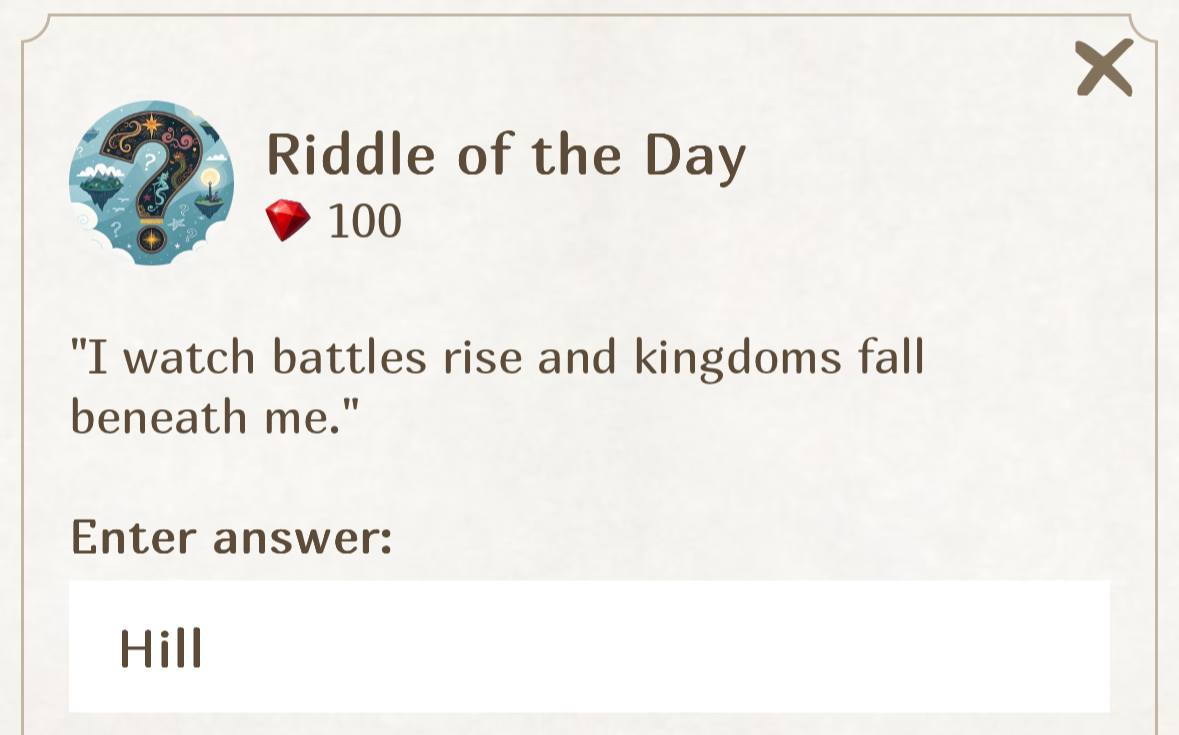This screenshot has width=1179, height=735.
Task: Click the "Enter answer:" label
Action: [231, 537]
